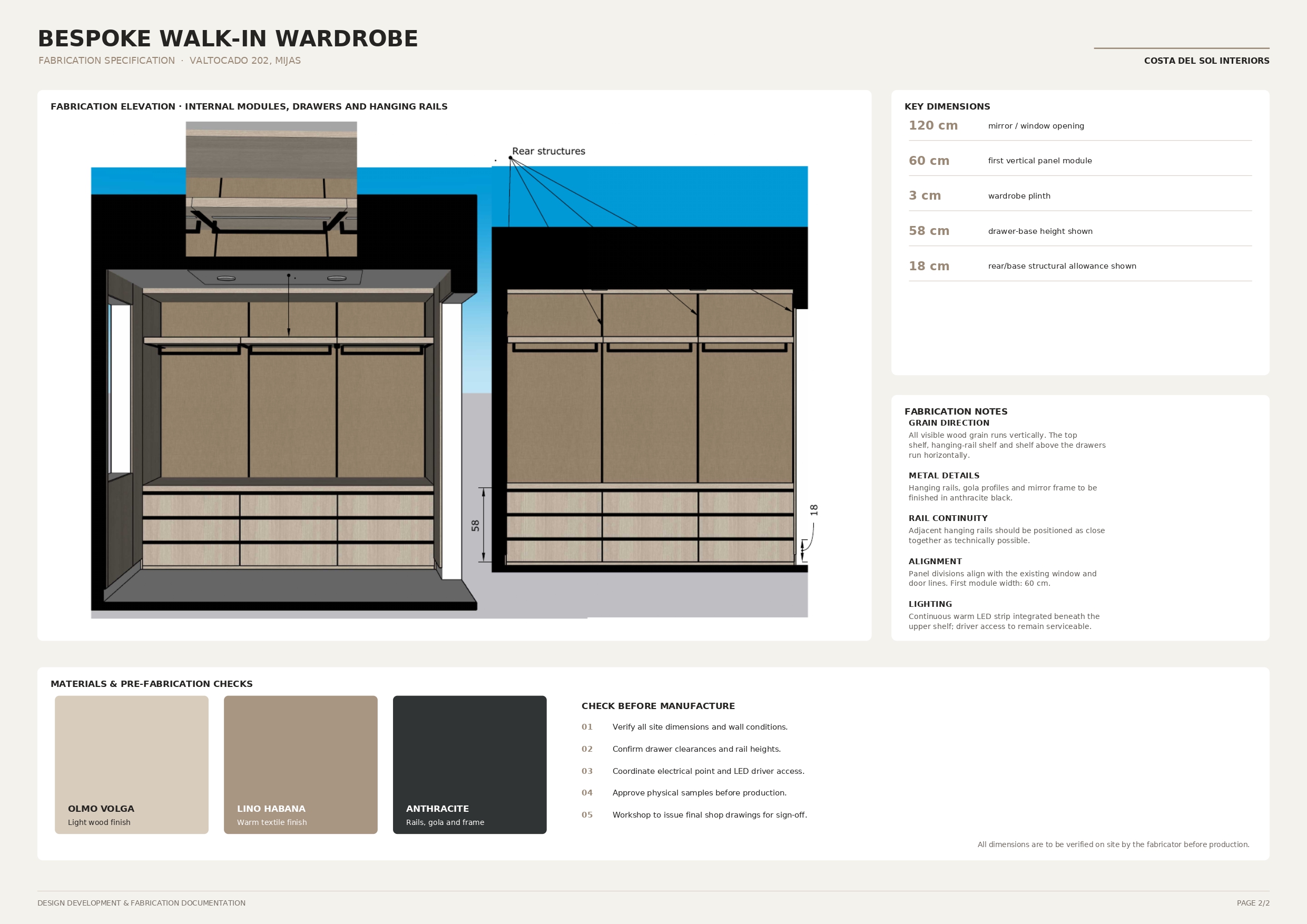Click 'All dimensions are to be verified' disclaimer
The height and width of the screenshot is (924, 1307).
pyautogui.click(x=1114, y=844)
